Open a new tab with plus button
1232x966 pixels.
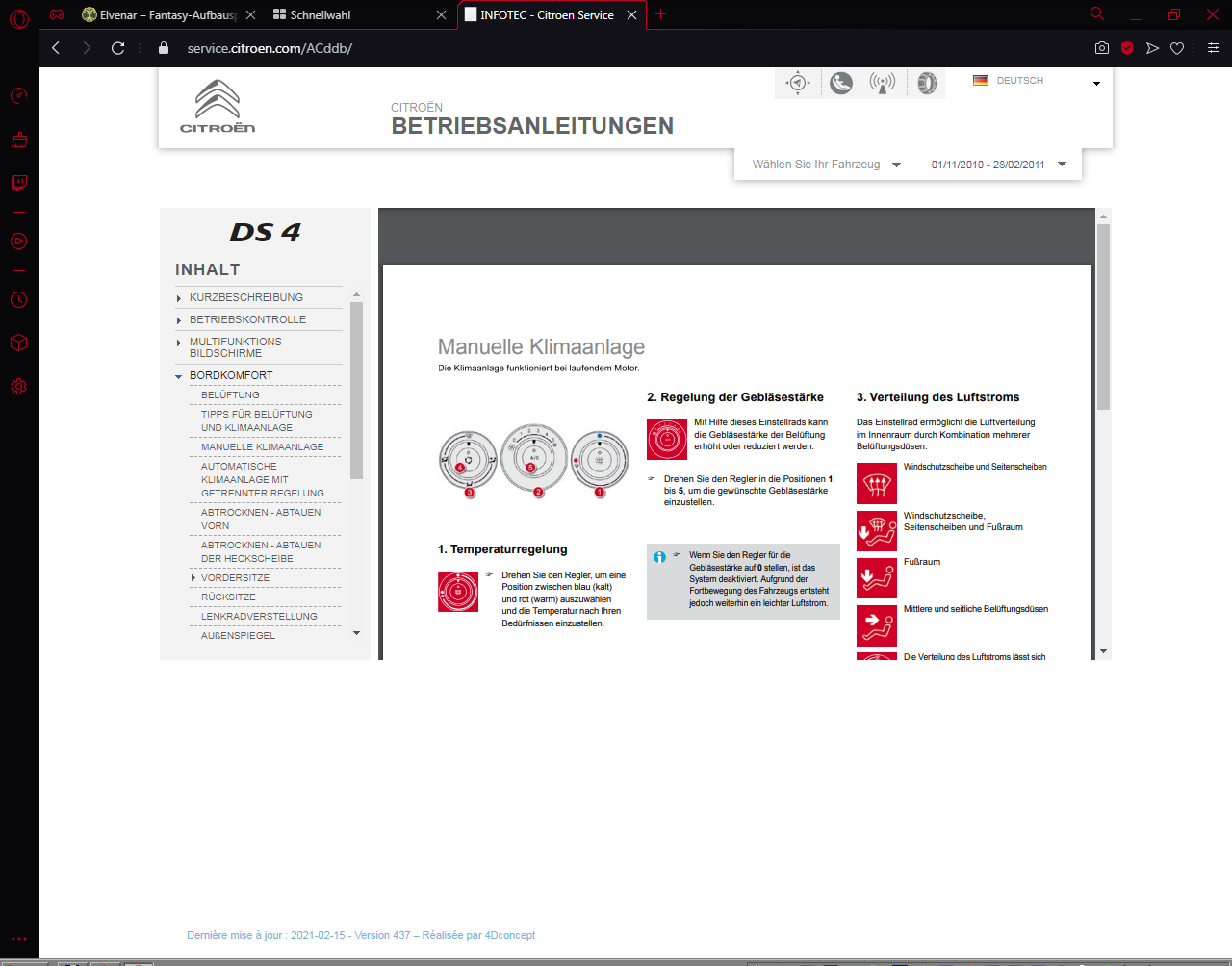[660, 14]
